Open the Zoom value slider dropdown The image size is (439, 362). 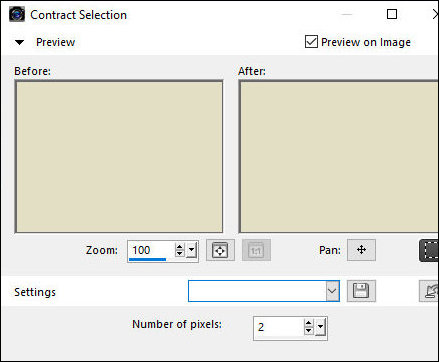pos(192,250)
